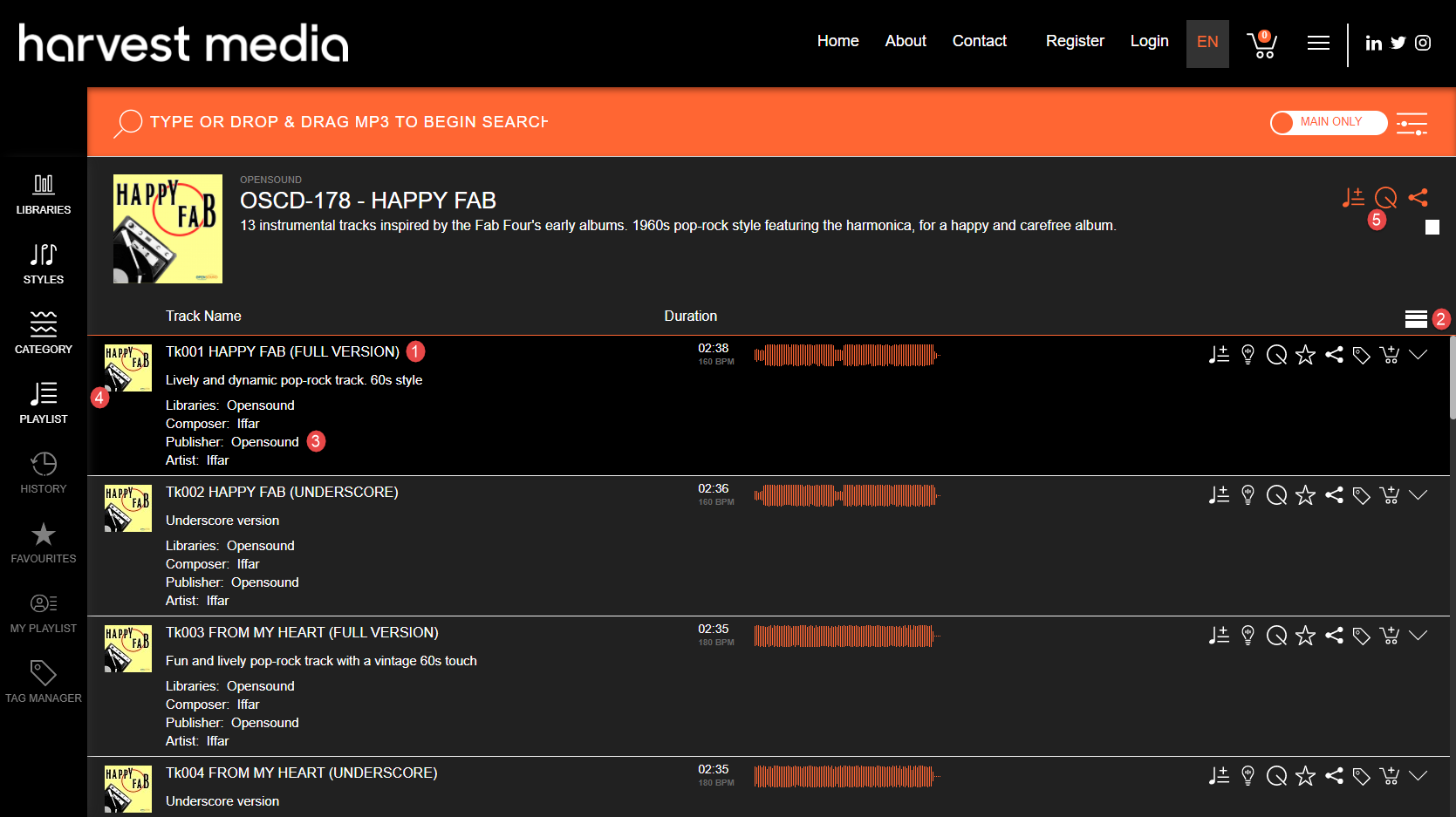Click the share icon for Tk003
This screenshot has width=1456, height=817.
(1334, 636)
